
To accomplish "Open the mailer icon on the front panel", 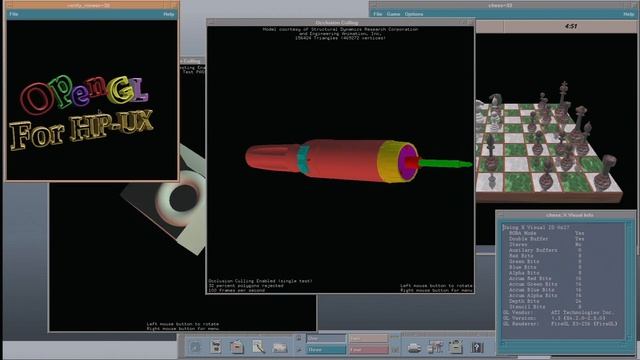I will 280,348.
